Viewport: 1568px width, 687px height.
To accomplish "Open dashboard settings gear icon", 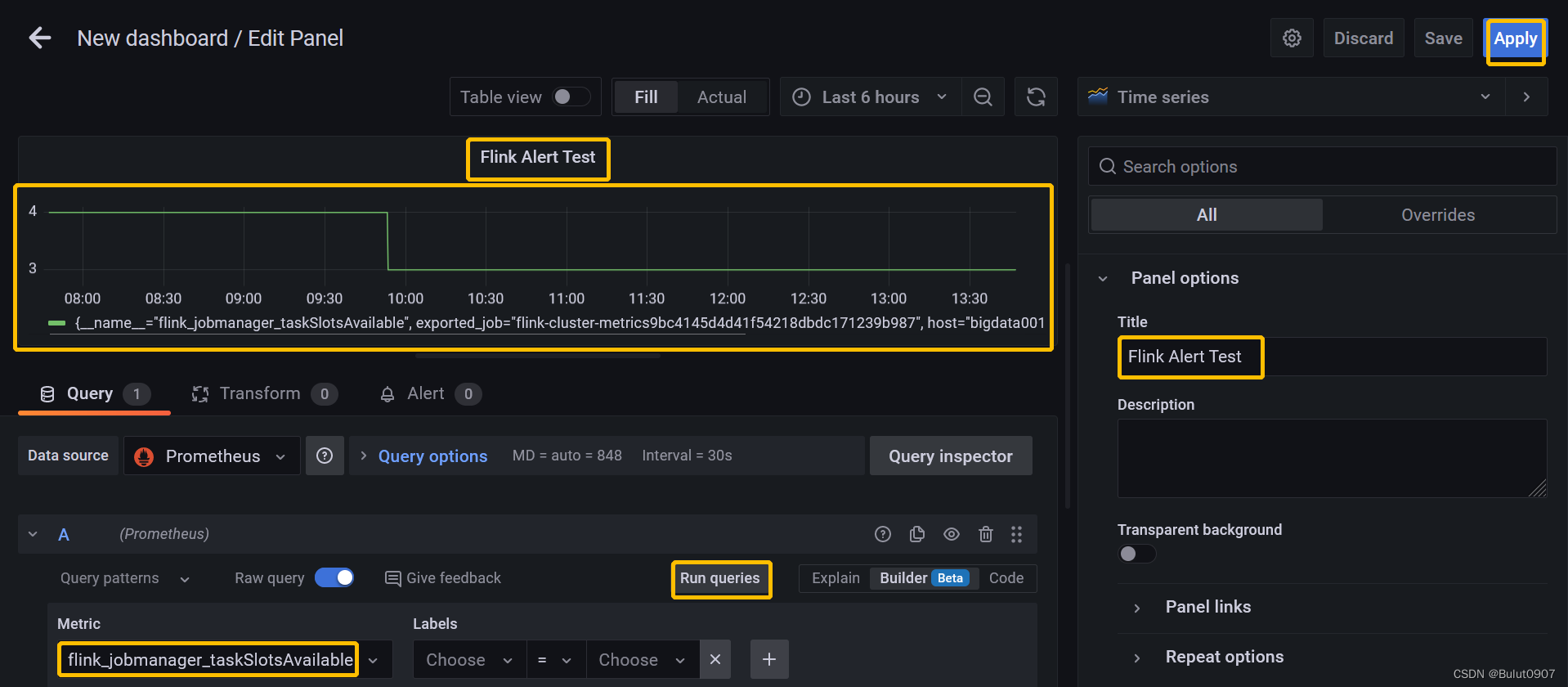I will pos(1292,38).
